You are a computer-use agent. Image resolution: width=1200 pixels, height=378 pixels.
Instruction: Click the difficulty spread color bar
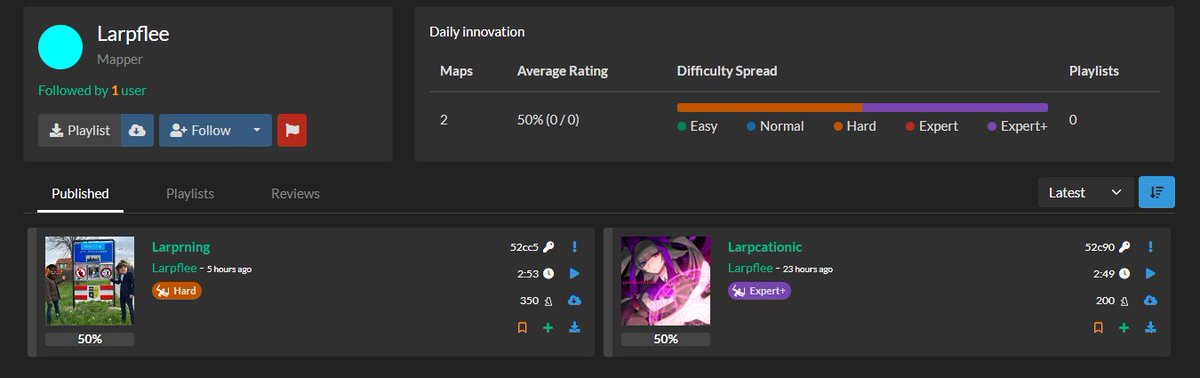point(862,107)
